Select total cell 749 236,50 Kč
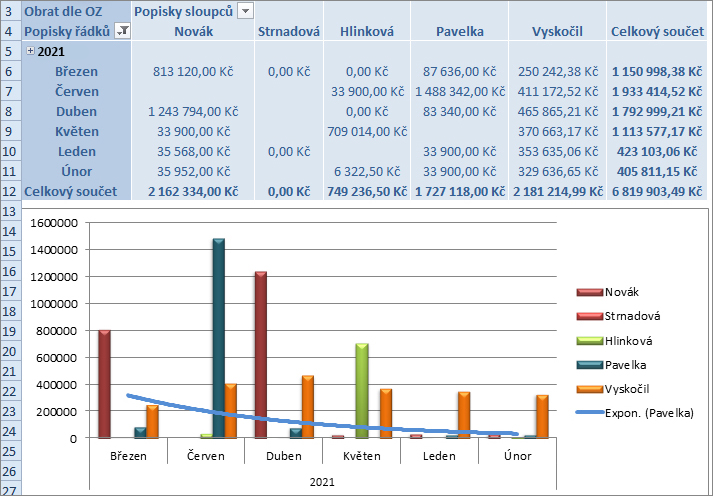This screenshot has height=496, width=713. (x=367, y=191)
